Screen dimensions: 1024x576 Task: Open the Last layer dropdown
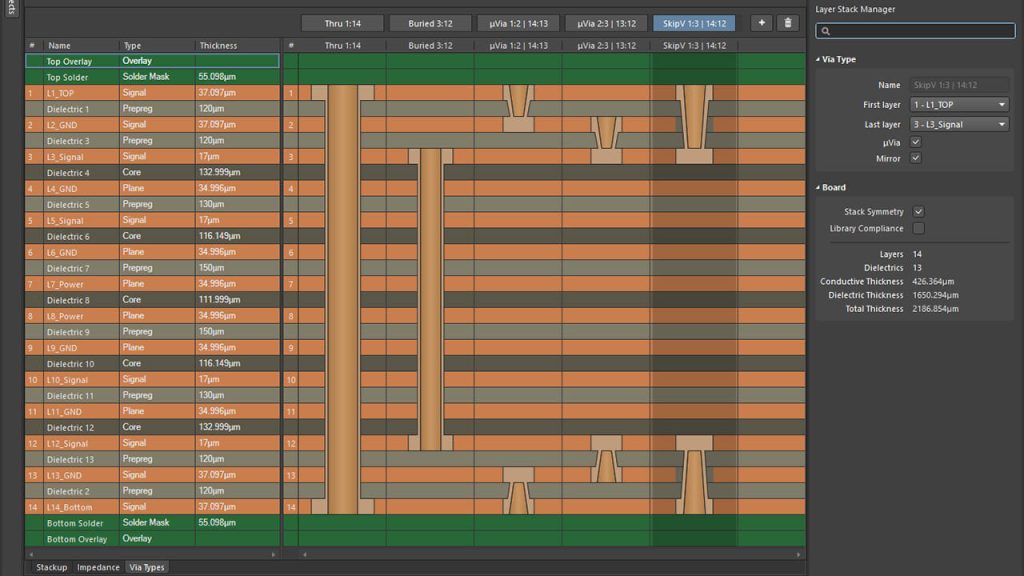click(x=959, y=124)
